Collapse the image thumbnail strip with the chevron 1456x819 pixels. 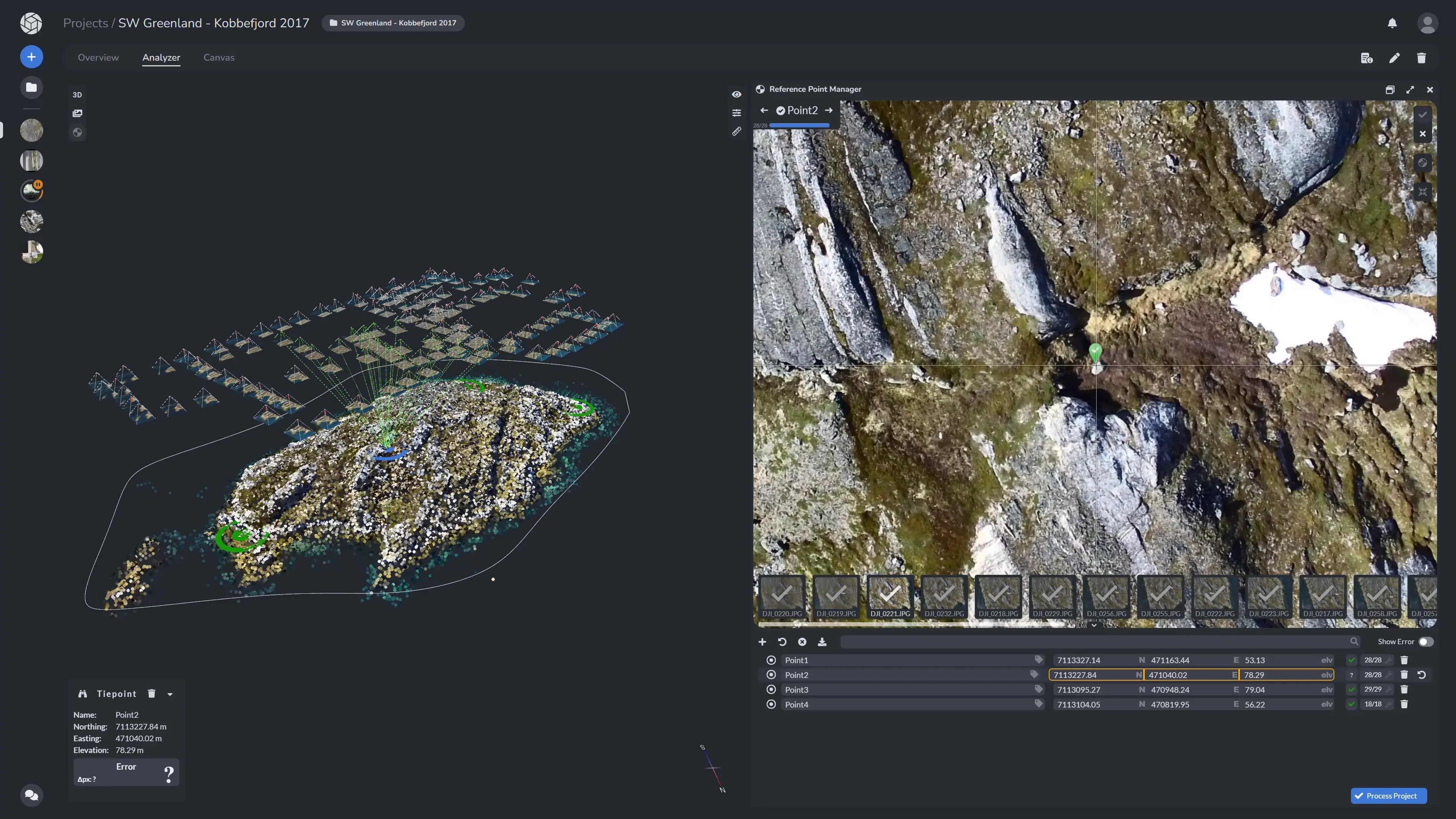pyautogui.click(x=1094, y=625)
